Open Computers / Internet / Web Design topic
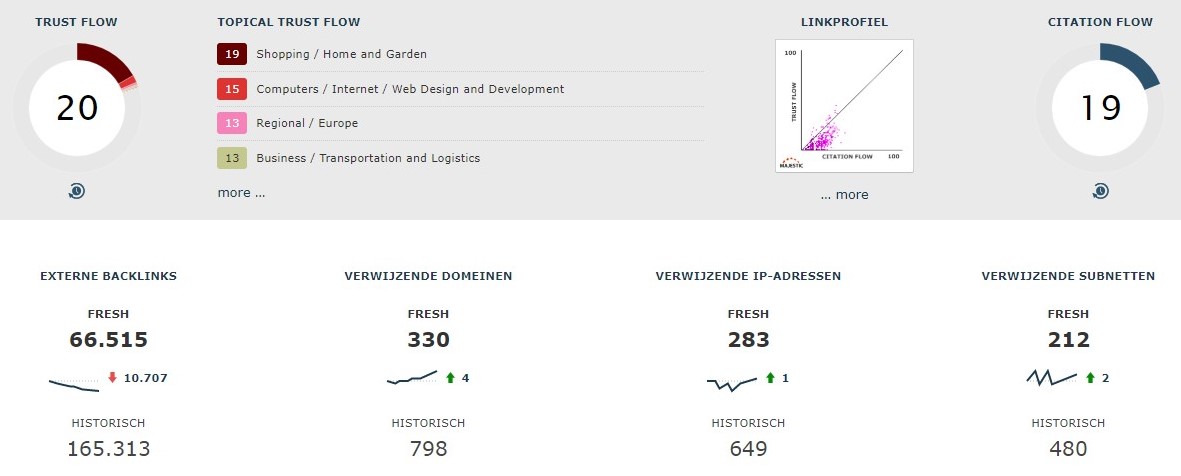Viewport: 1181px width, 476px height. (410, 89)
